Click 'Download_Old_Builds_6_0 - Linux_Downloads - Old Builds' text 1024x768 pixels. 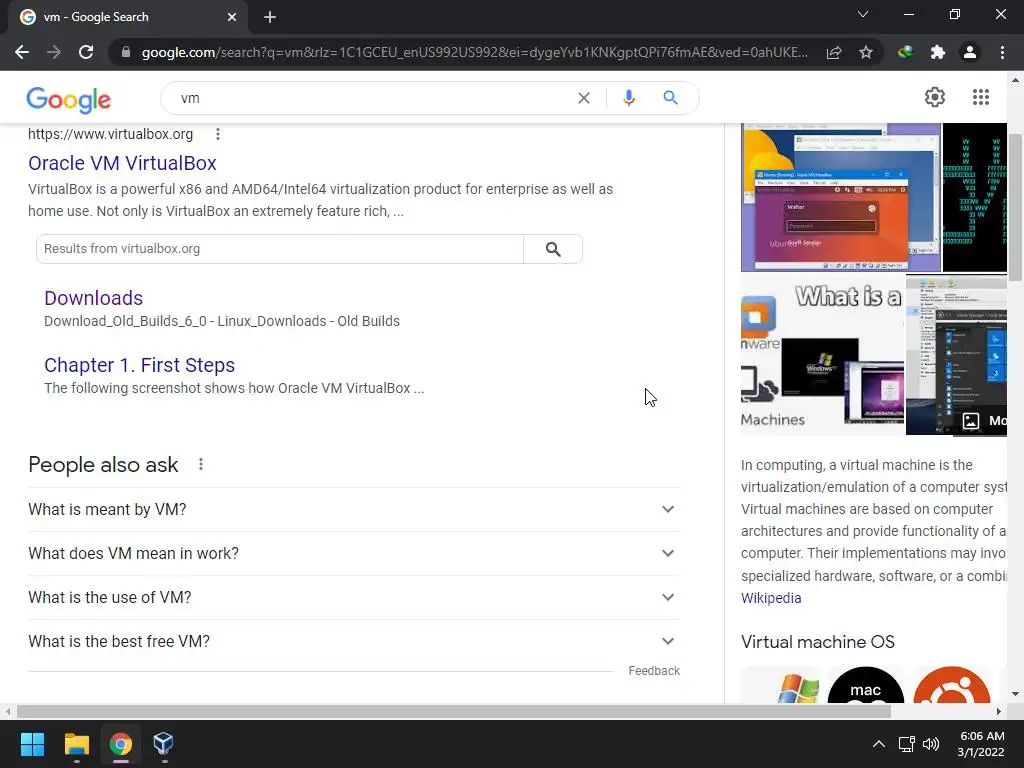pyautogui.click(x=222, y=321)
